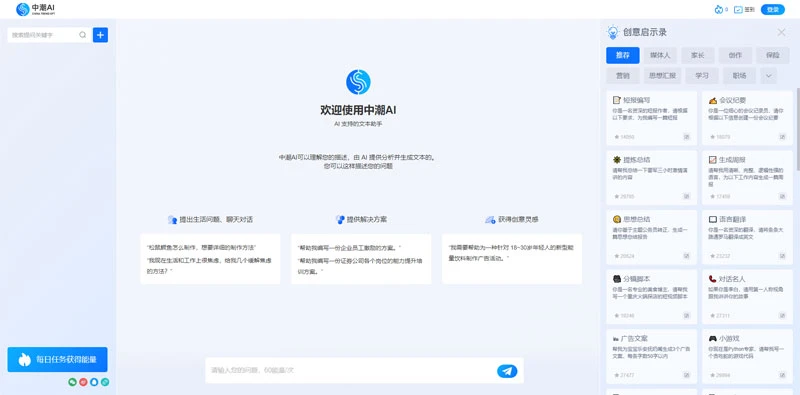The image size is (800, 395).
Task: Open the 会议纪要 prompt card
Action: [x=747, y=118]
